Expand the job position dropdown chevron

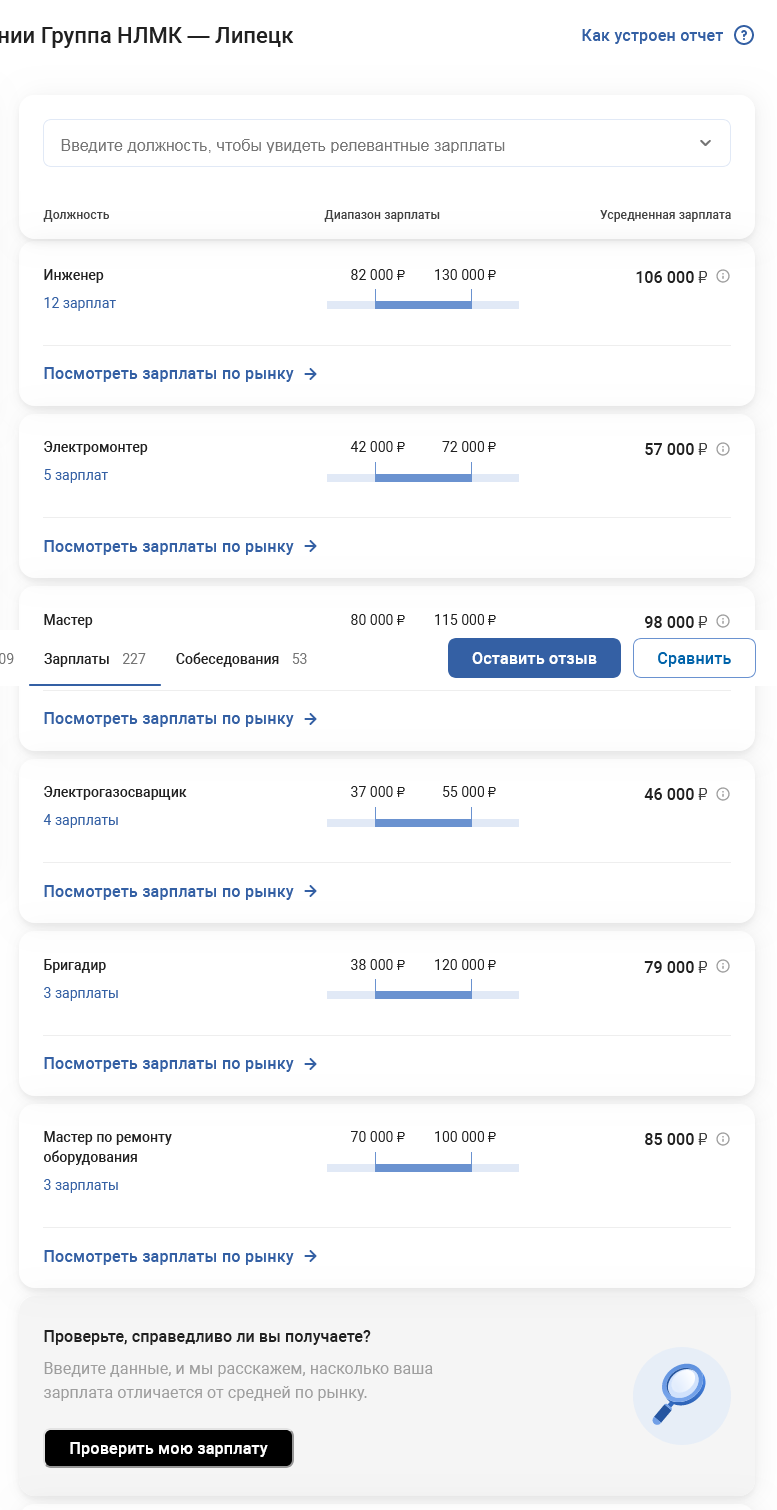[x=705, y=143]
